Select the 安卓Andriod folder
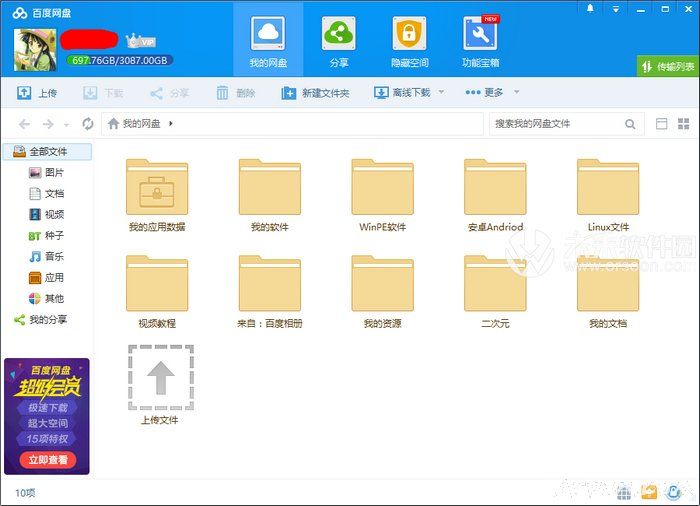The image size is (700, 506). [495, 195]
